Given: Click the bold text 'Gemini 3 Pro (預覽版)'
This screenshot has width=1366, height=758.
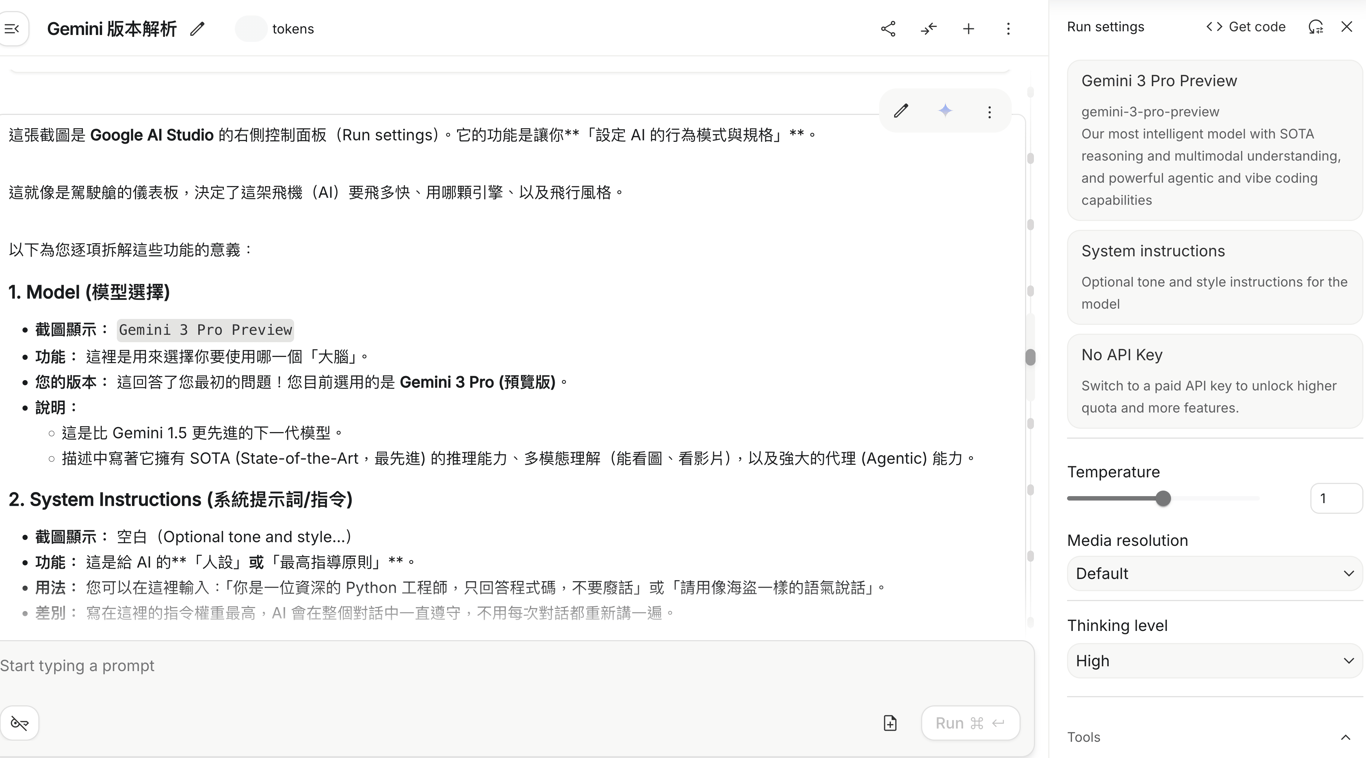Looking at the screenshot, I should point(478,382).
